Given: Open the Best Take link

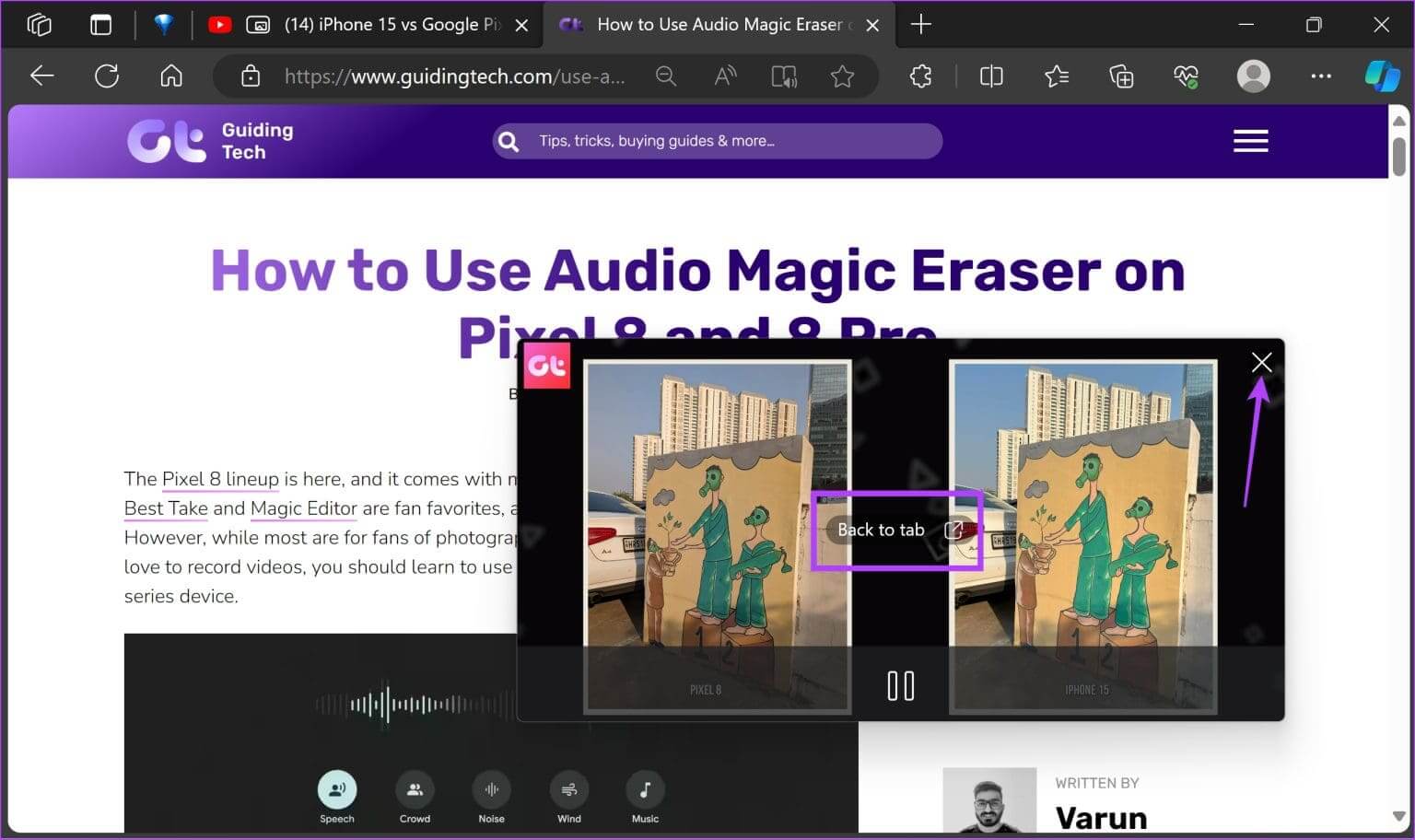Looking at the screenshot, I should [166, 508].
